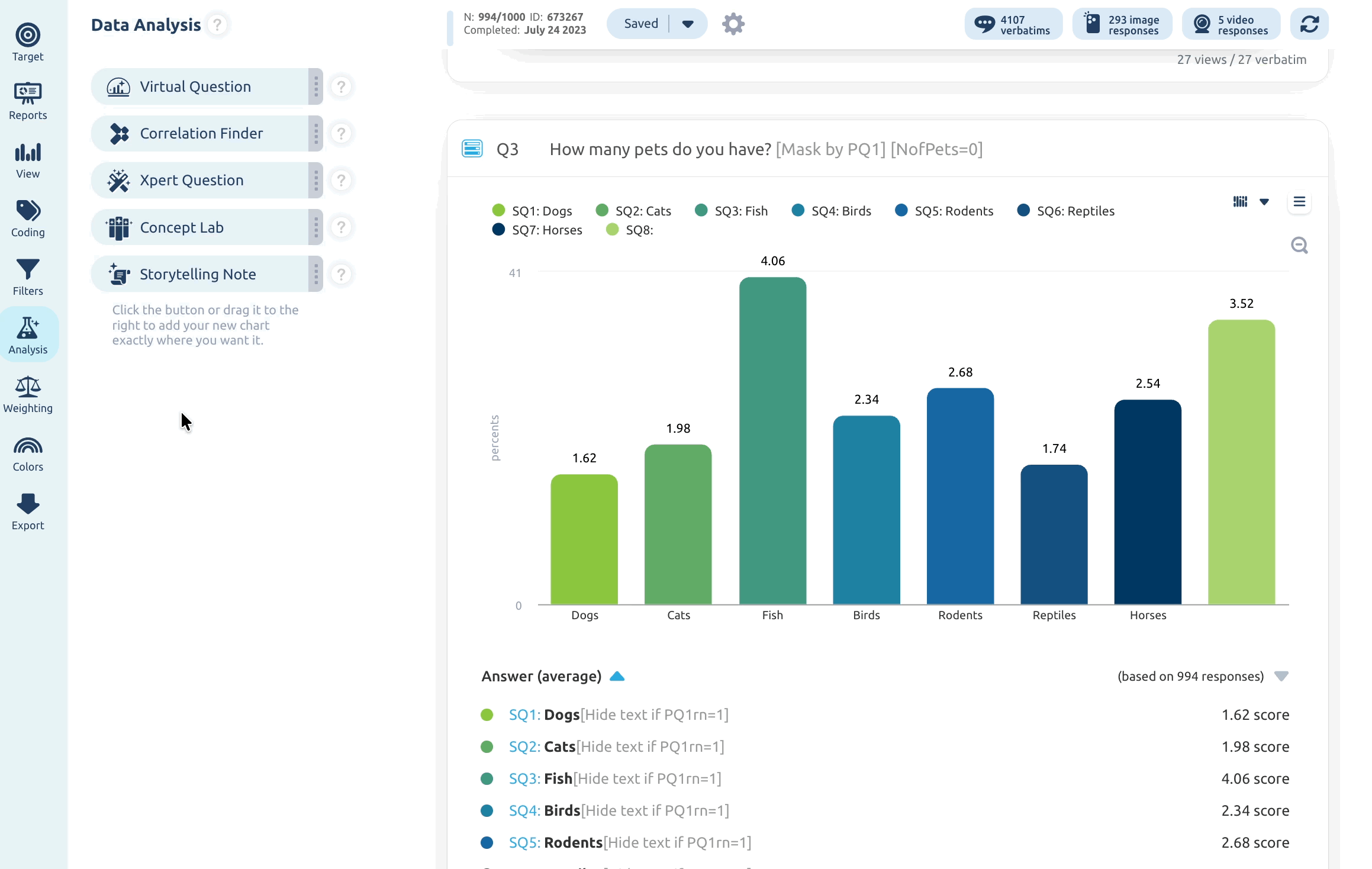Screen dimensions: 1372x869
Task: Click the Export download icon
Action: pyautogui.click(x=28, y=504)
